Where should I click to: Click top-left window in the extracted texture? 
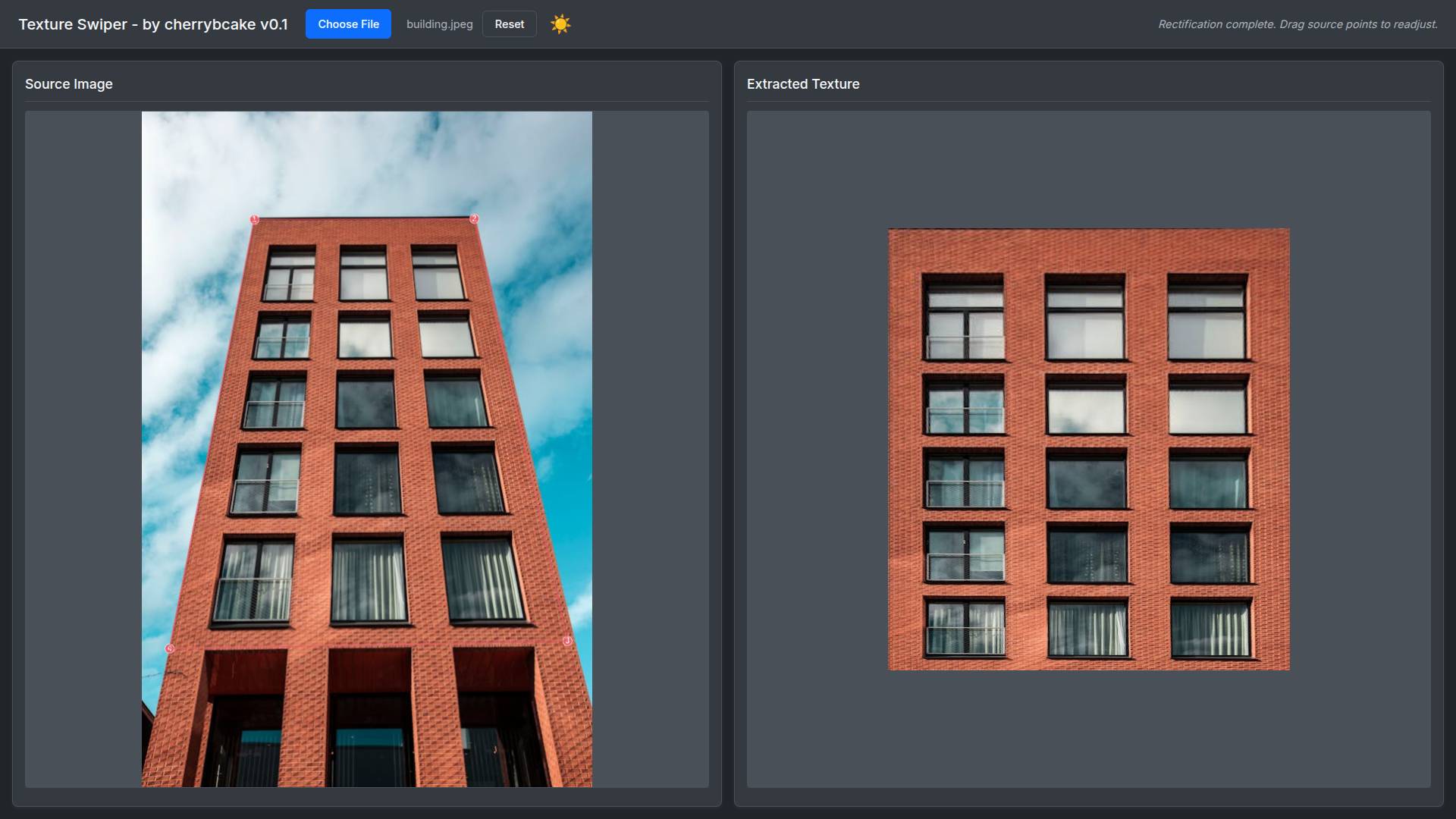[964, 318]
